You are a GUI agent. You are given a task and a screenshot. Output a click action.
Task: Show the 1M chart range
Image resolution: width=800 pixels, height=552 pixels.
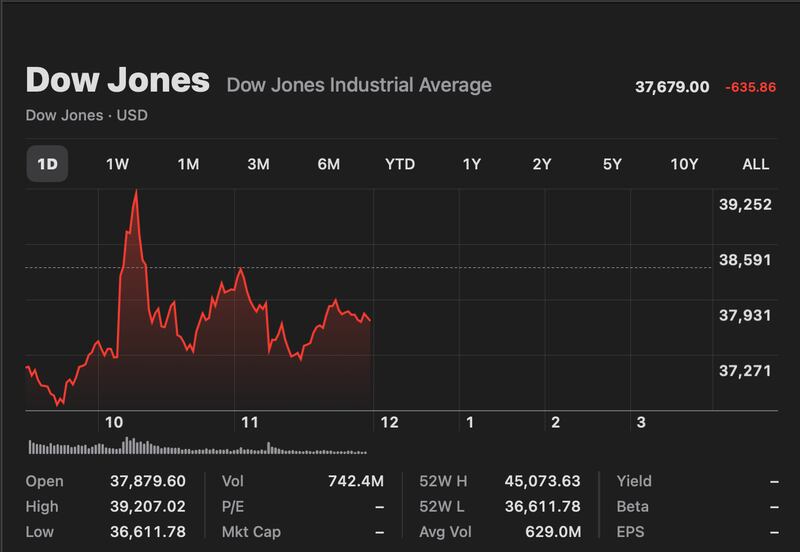pyautogui.click(x=188, y=164)
